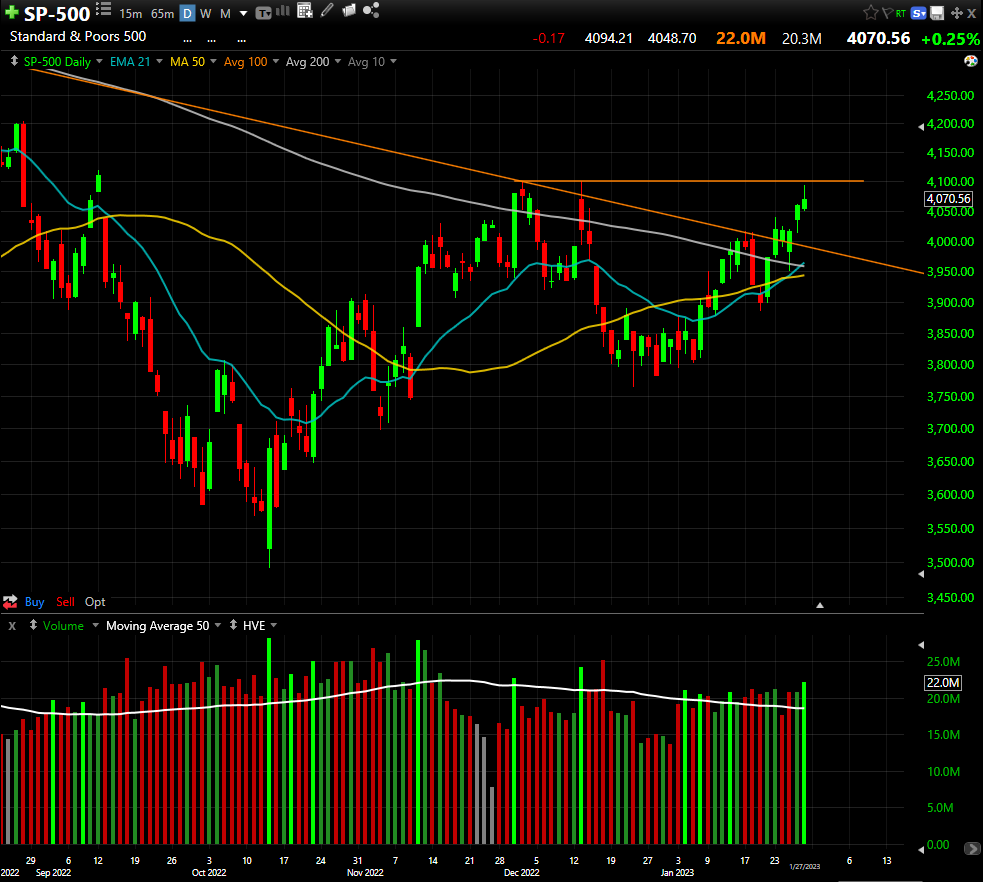The height and width of the screenshot is (882, 983).
Task: Open the chart templates folder icon
Action: 349,11
